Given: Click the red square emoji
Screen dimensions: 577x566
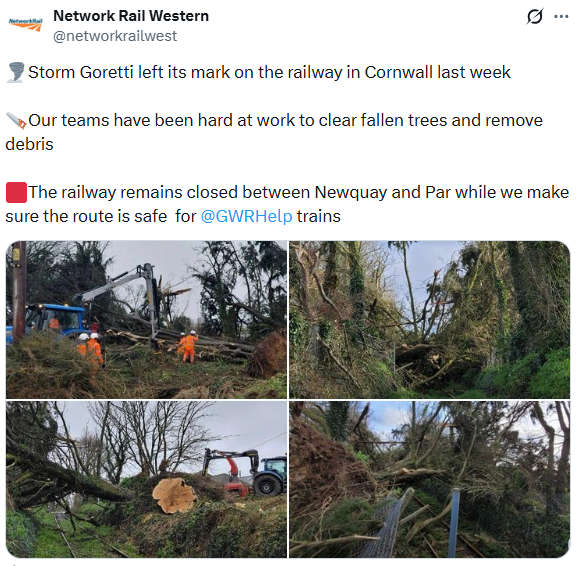Looking at the screenshot, I should pos(17,192).
